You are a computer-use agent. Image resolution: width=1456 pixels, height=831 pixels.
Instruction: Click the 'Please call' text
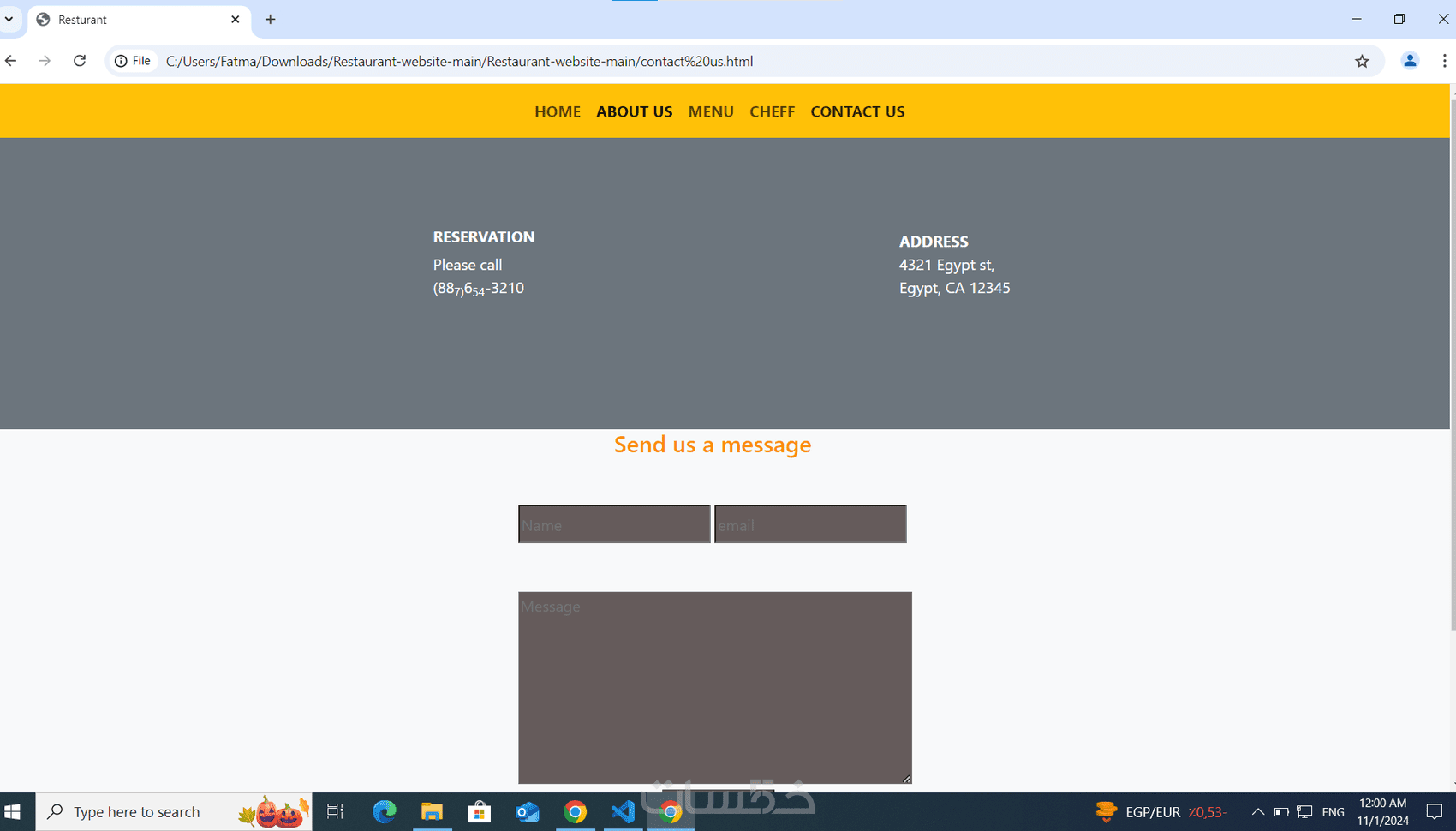pyautogui.click(x=468, y=266)
